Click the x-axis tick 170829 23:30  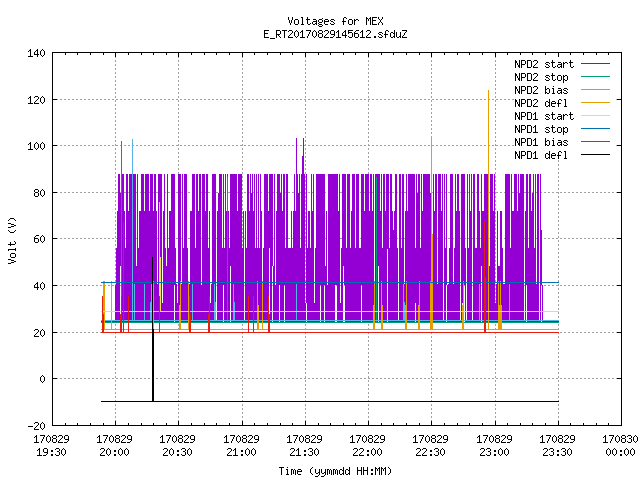pos(557,446)
